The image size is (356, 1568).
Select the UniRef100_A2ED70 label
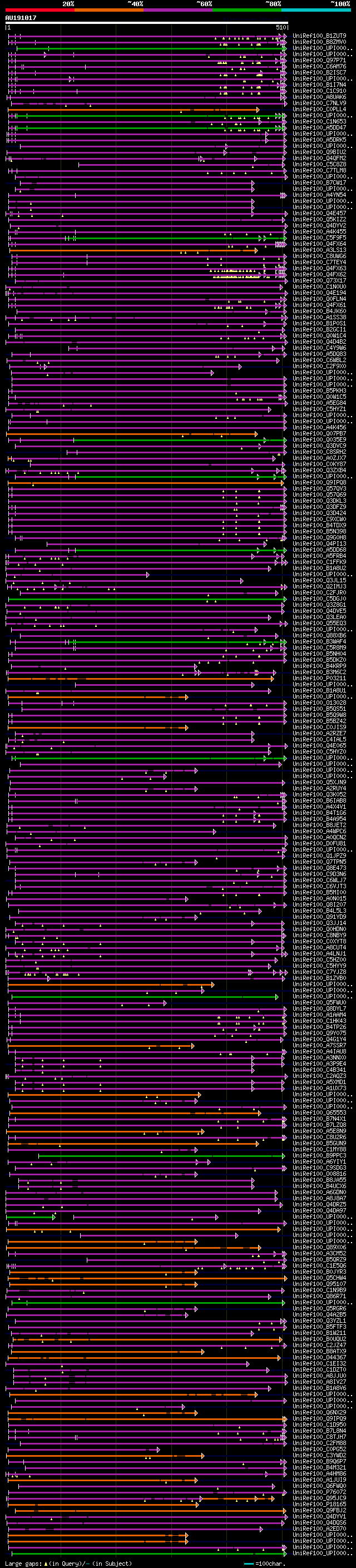(319, 1529)
